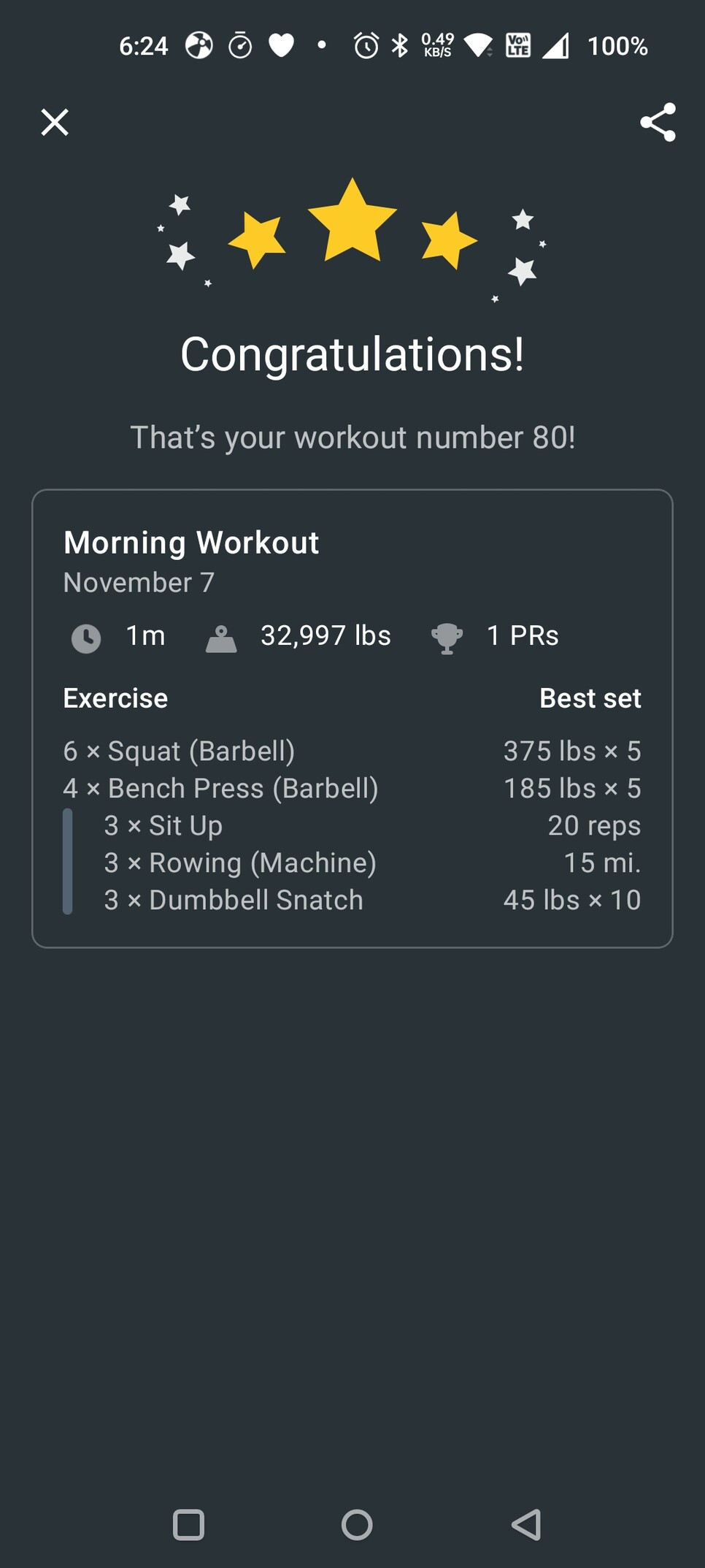Close the congratulations screen
Image resolution: width=705 pixels, height=1568 pixels.
click(55, 122)
